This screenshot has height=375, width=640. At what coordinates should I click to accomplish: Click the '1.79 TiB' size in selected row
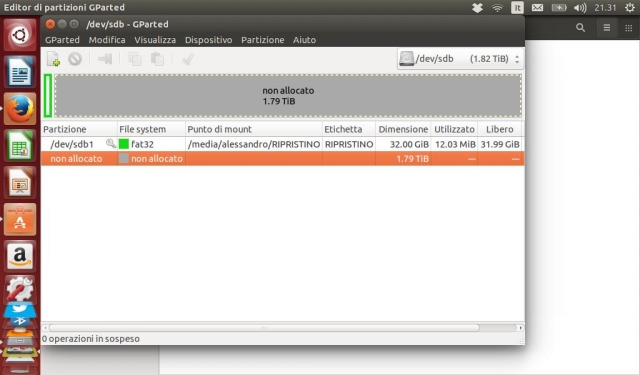412,159
